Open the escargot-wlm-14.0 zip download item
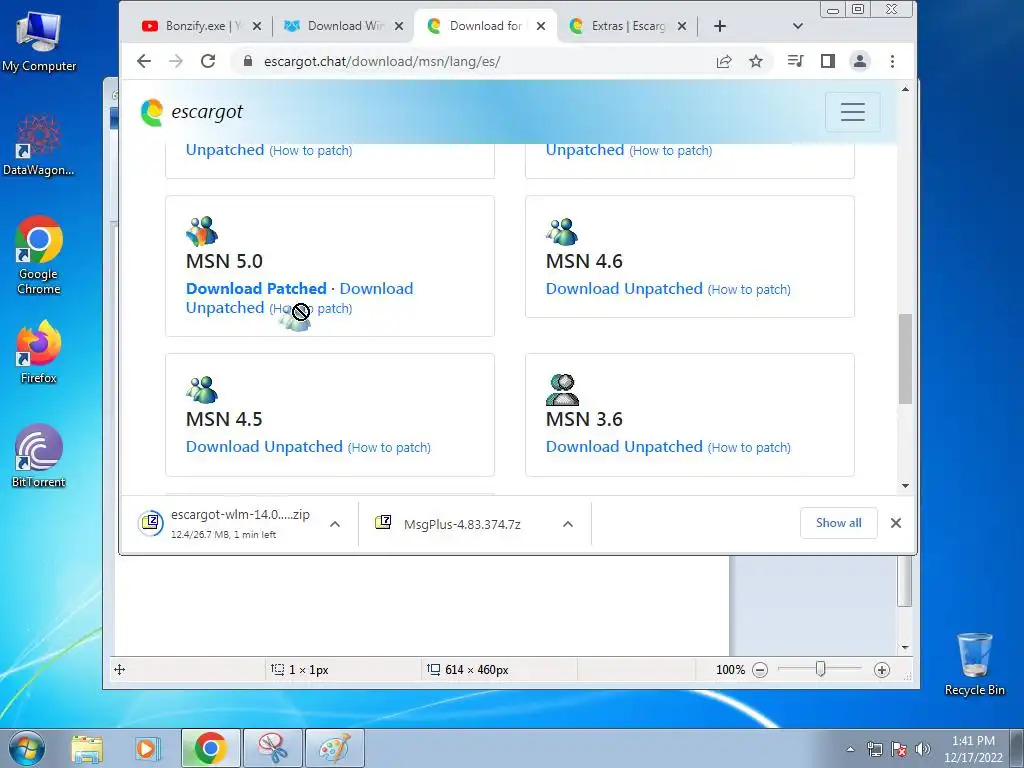 225,523
